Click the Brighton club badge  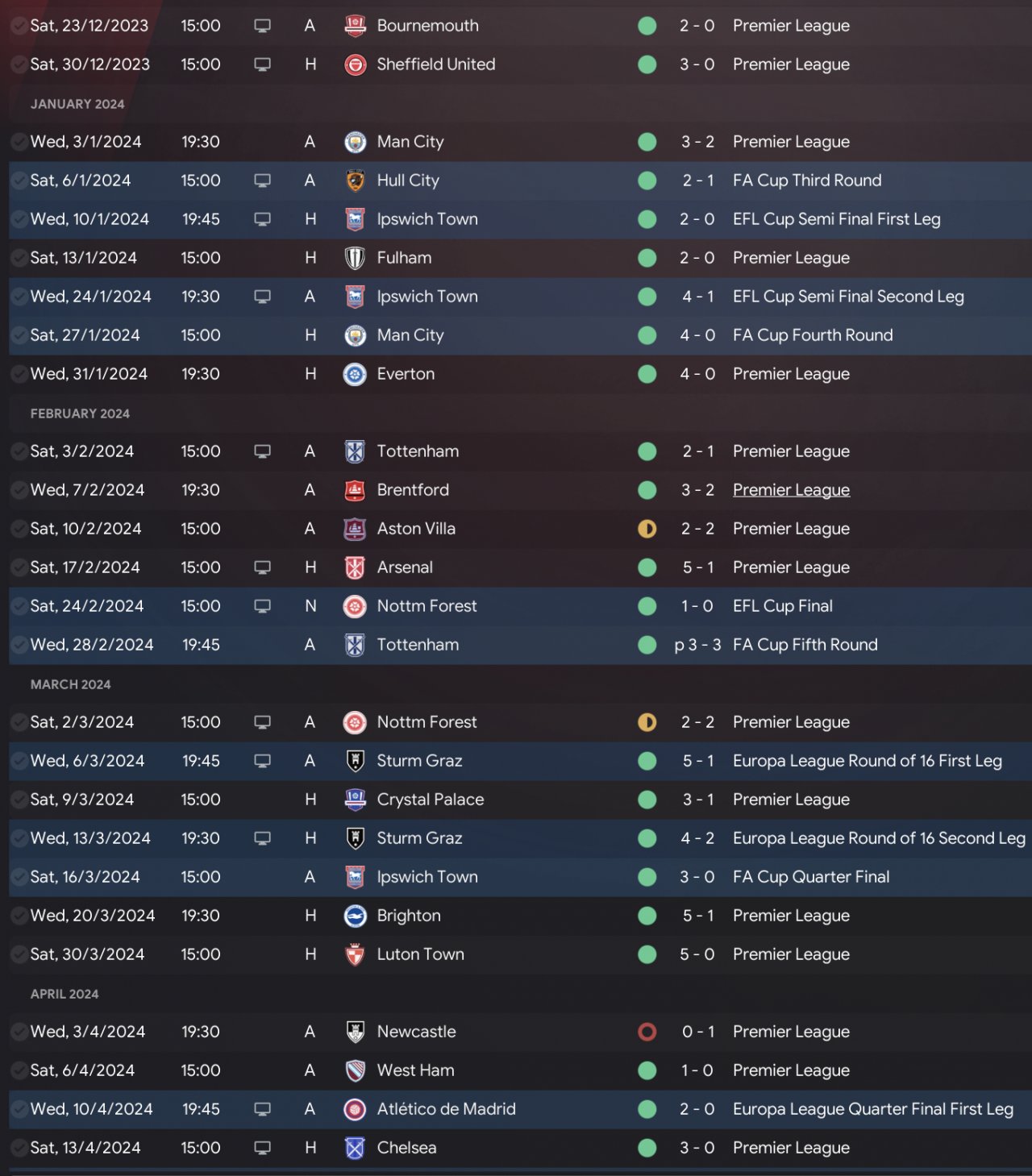tap(355, 916)
